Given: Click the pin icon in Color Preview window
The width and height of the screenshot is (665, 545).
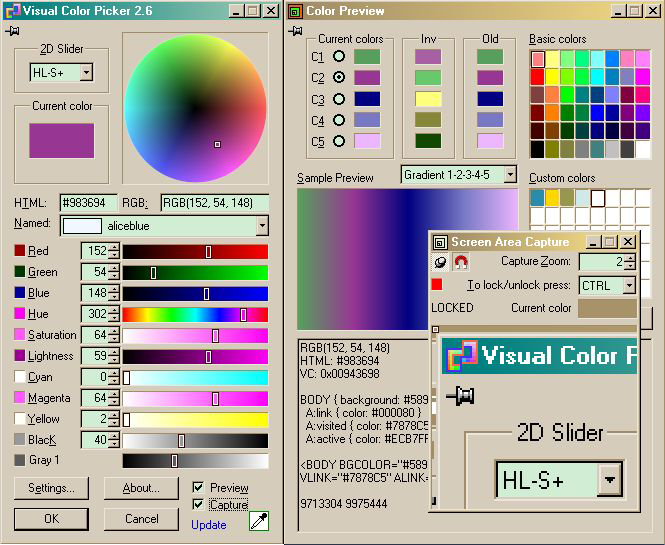Looking at the screenshot, I should pos(295,31).
